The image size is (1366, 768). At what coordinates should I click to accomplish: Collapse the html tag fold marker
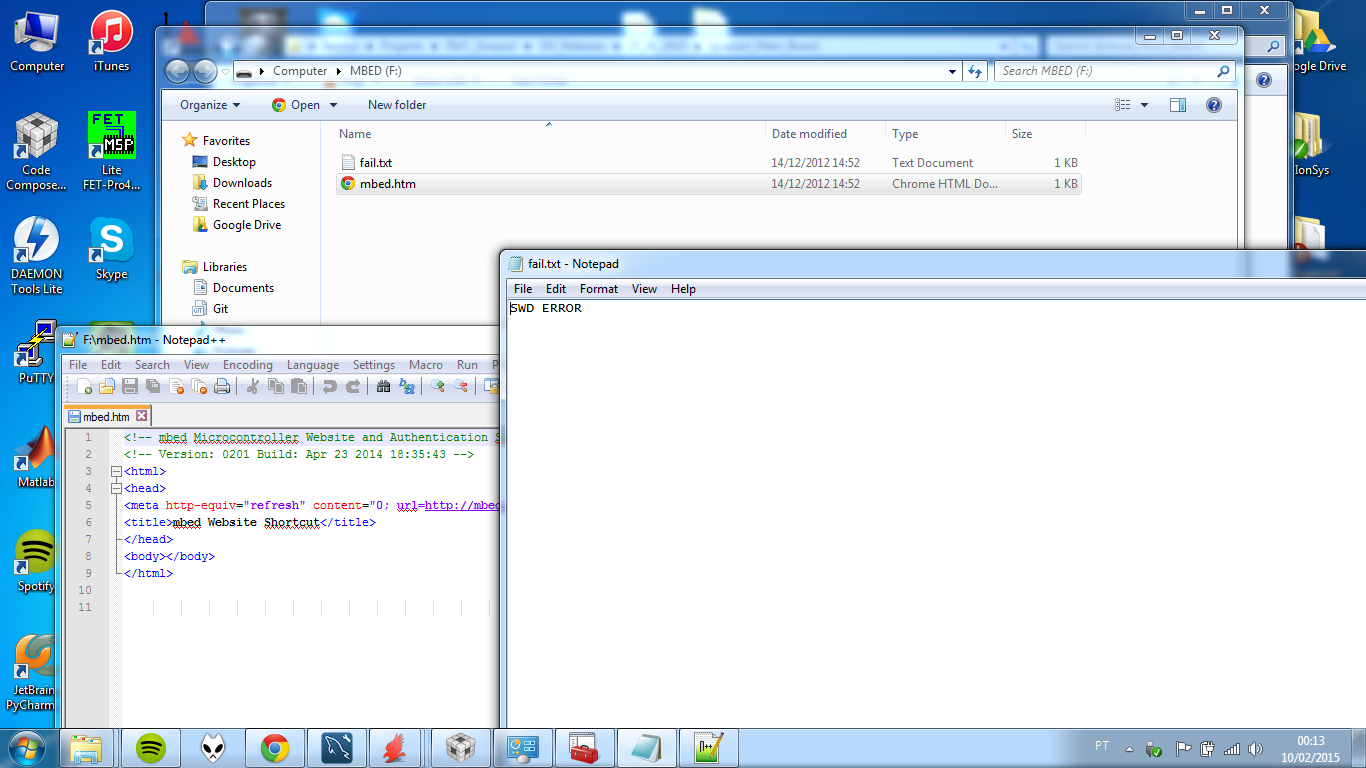click(x=117, y=472)
